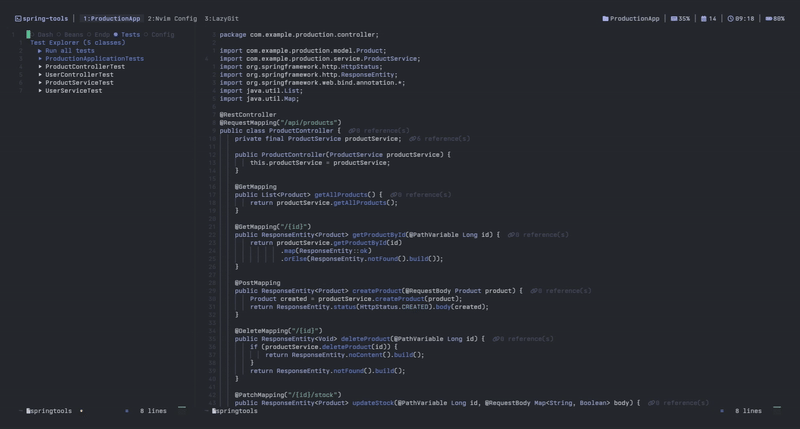The width and height of the screenshot is (800, 429).
Task: Click the spring-tools session name
Action: click(x=45, y=18)
